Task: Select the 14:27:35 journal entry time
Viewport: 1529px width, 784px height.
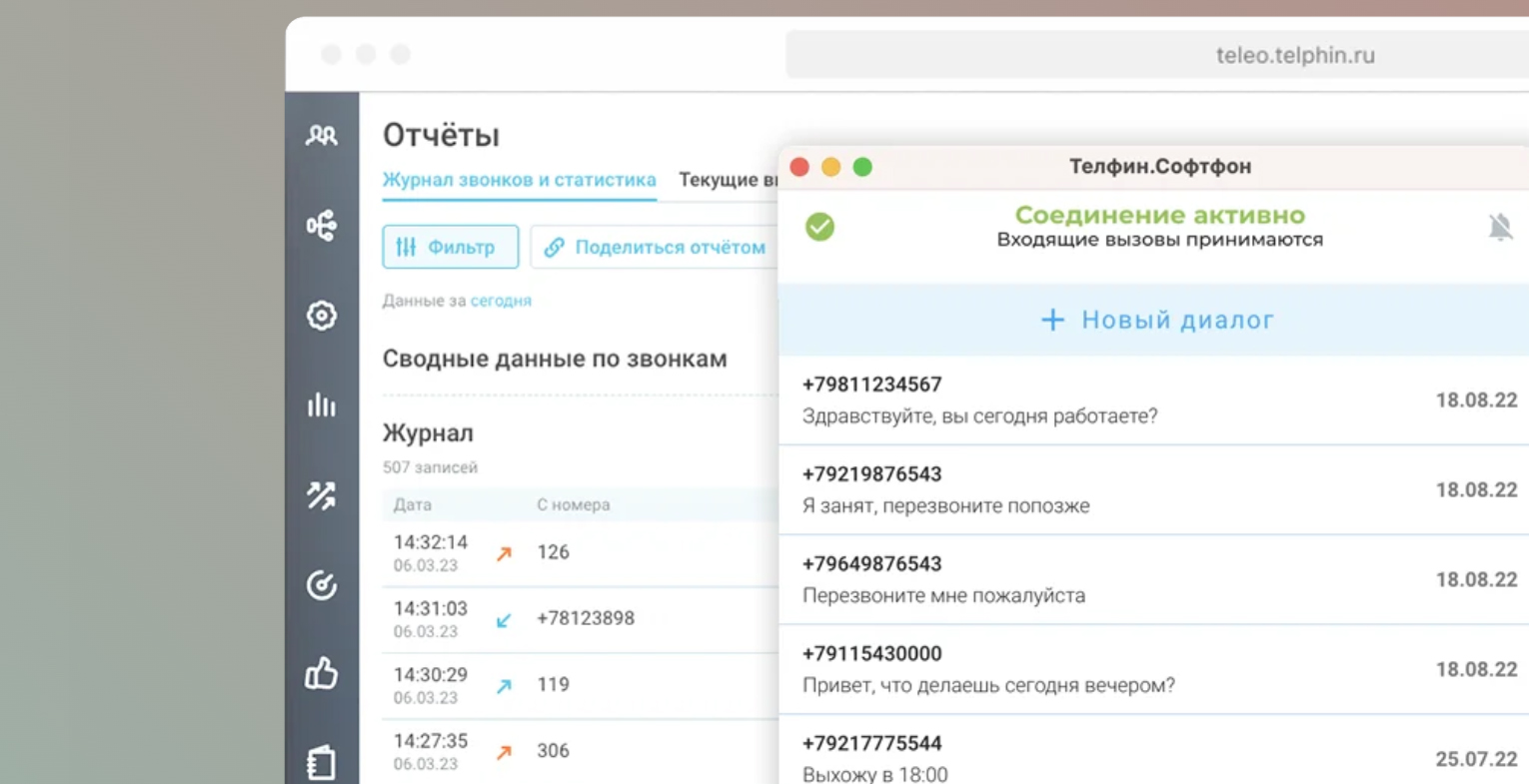Action: pyautogui.click(x=431, y=740)
